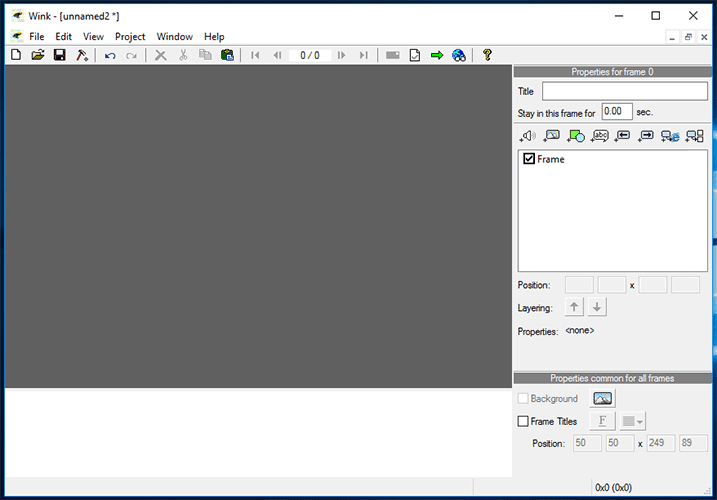Image resolution: width=717 pixels, height=500 pixels.
Task: Click the frame title Font button
Action: pos(602,422)
